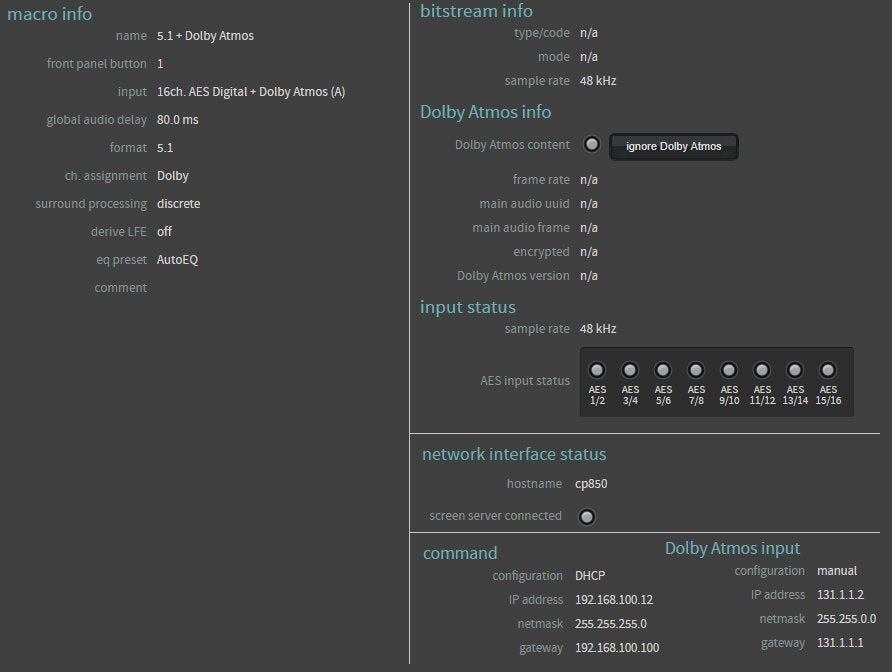
Task: Click the command netmask '255.255.255.0'
Action: click(610, 624)
